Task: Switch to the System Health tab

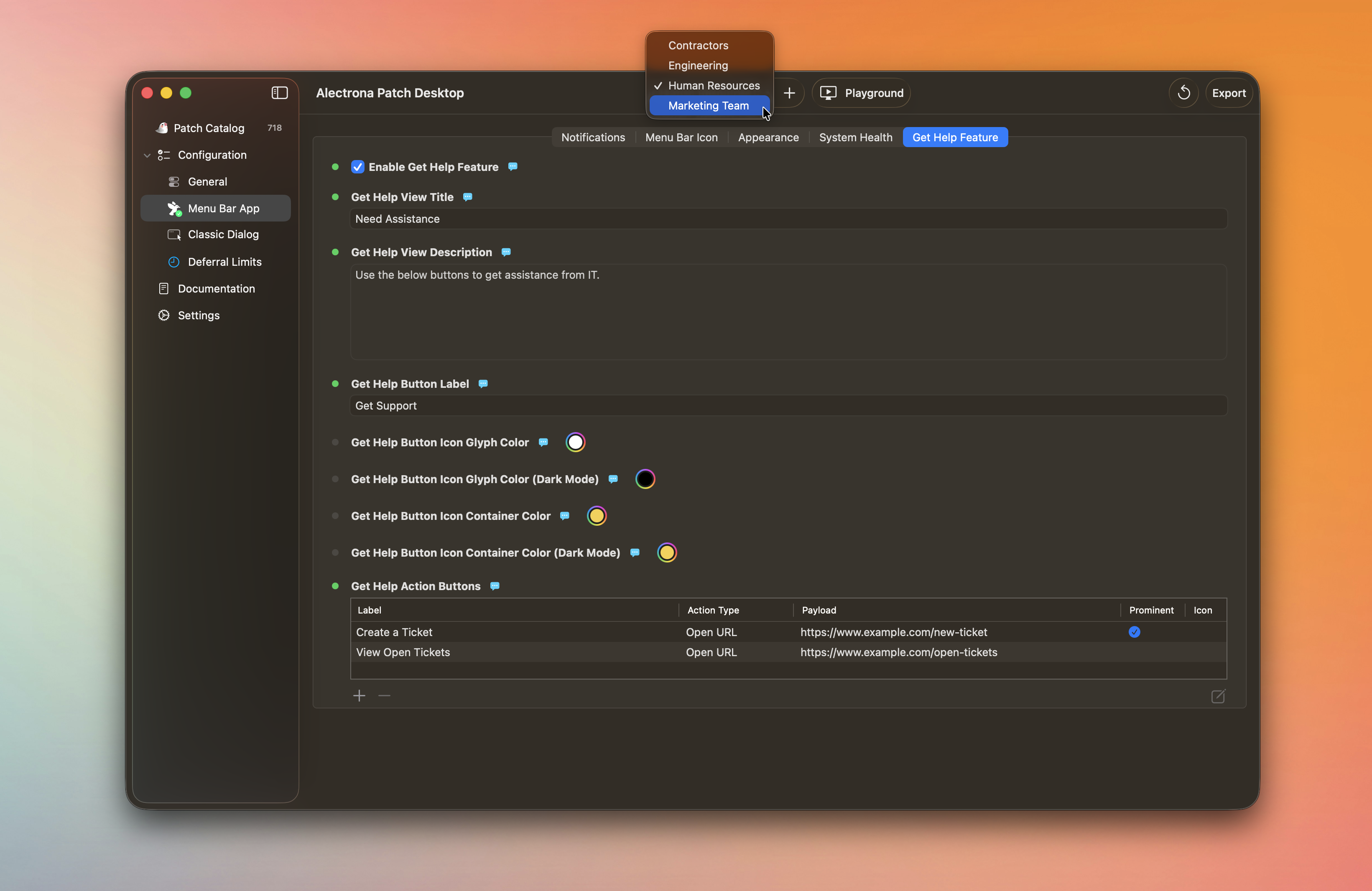Action: 855,137
